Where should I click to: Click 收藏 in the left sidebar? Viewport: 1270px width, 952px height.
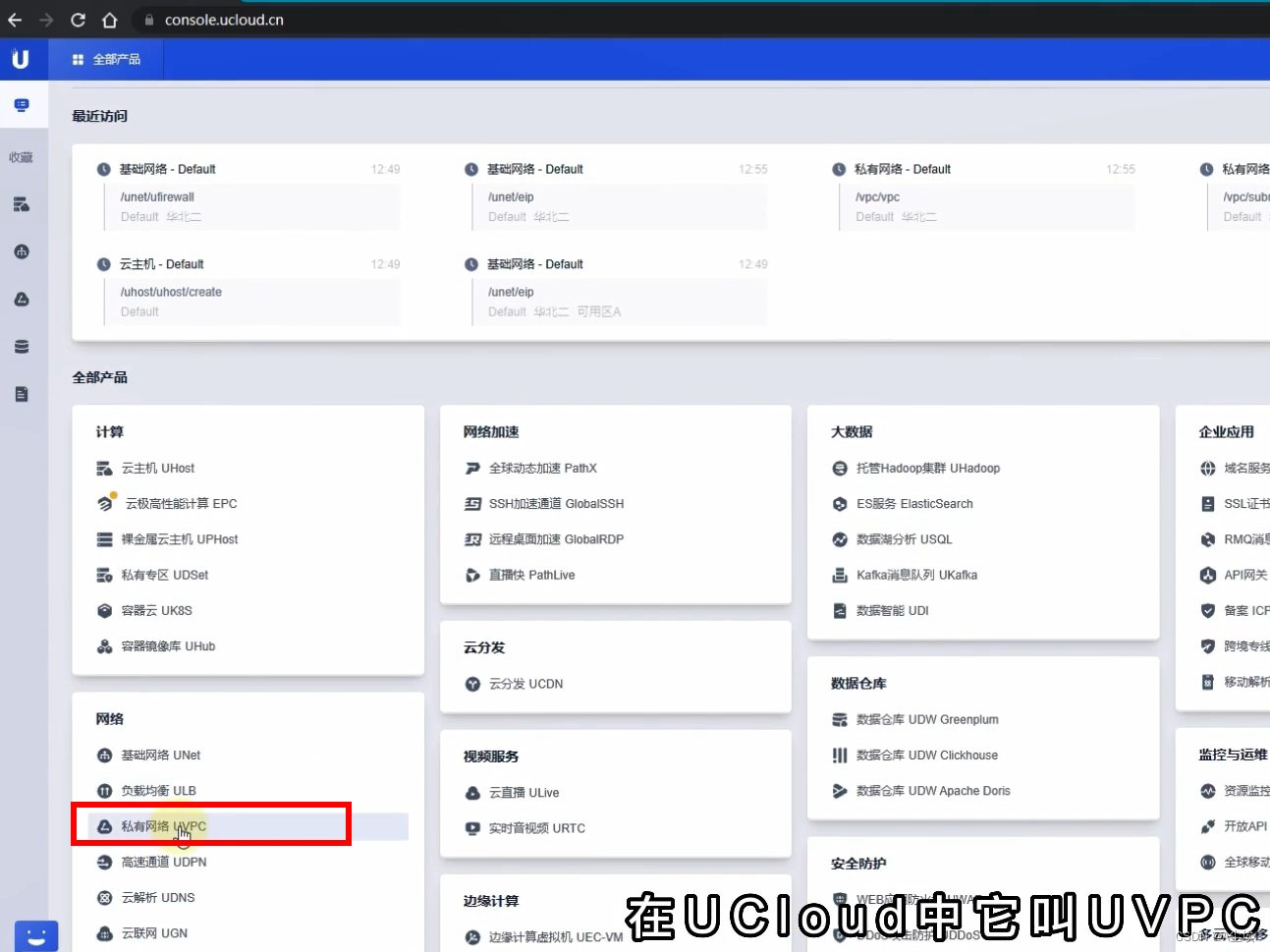pyautogui.click(x=22, y=157)
